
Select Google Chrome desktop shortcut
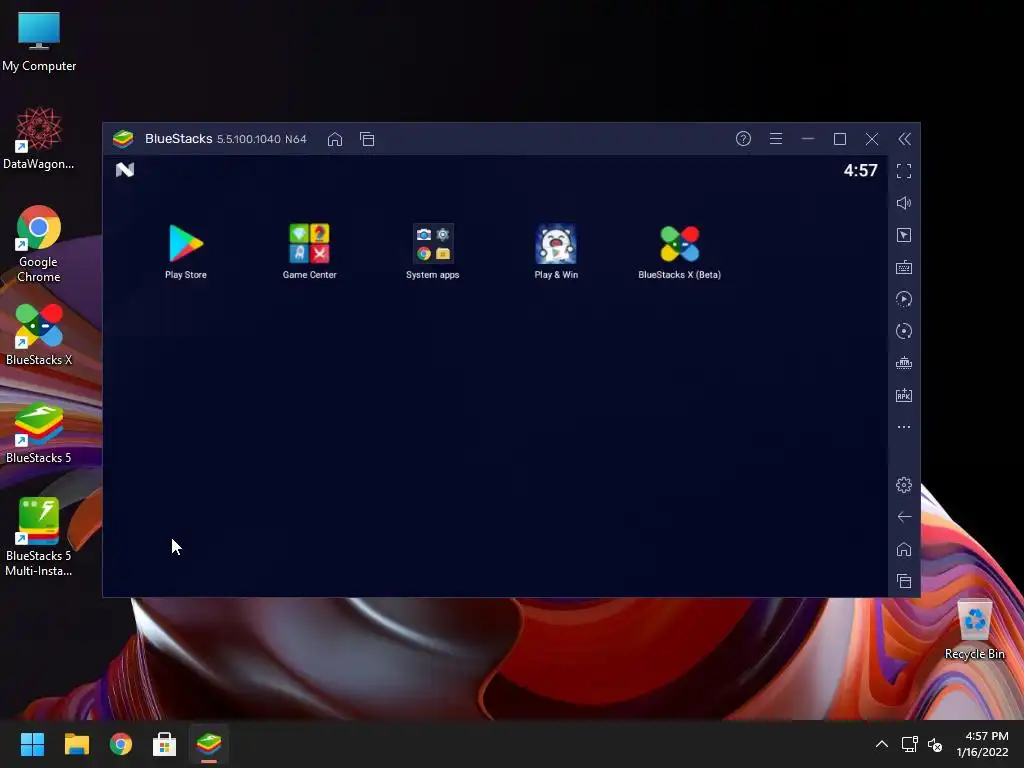pos(39,244)
